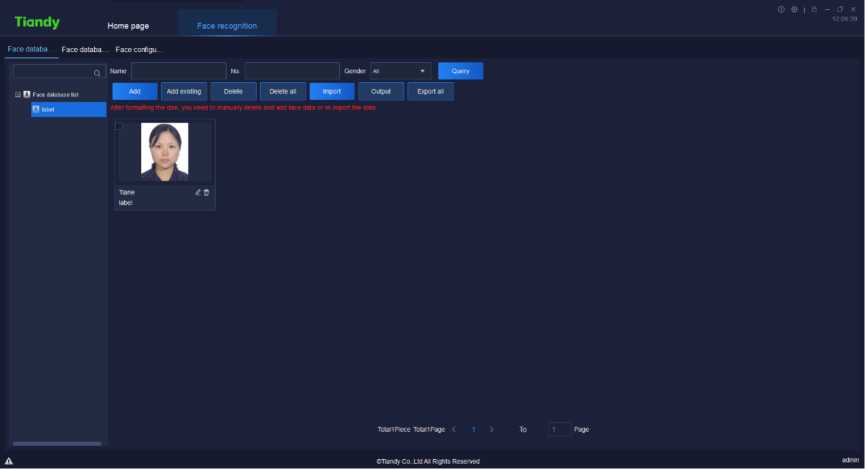The width and height of the screenshot is (865, 469).
Task: Click the Name input field
Action: coord(178,71)
